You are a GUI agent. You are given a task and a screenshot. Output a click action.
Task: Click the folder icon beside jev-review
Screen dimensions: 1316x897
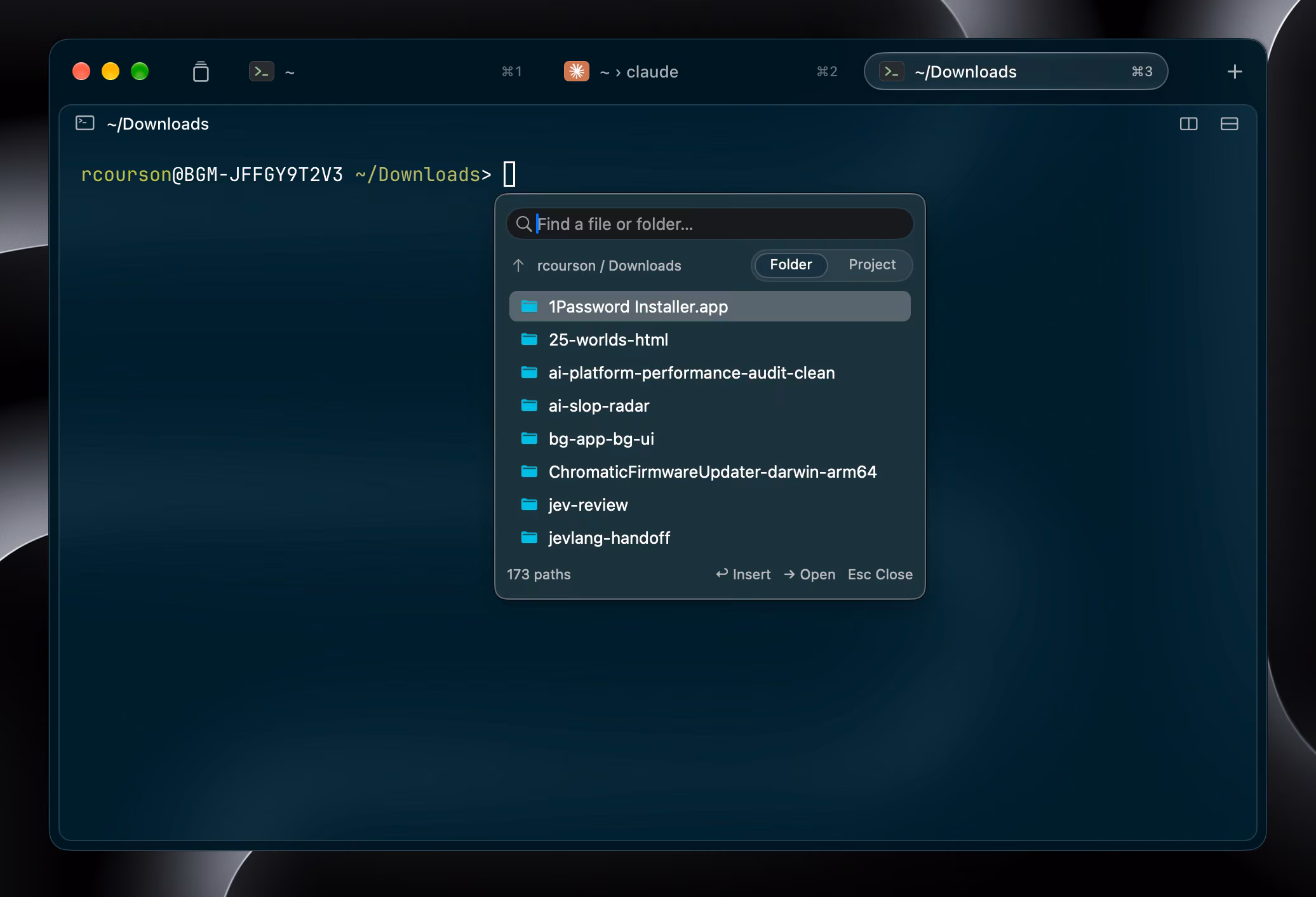[x=529, y=504]
